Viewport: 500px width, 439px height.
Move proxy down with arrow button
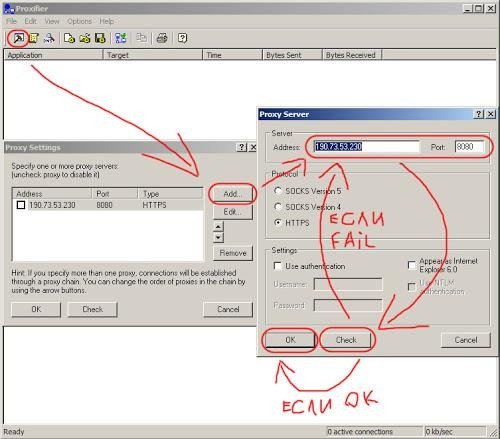(x=218, y=237)
